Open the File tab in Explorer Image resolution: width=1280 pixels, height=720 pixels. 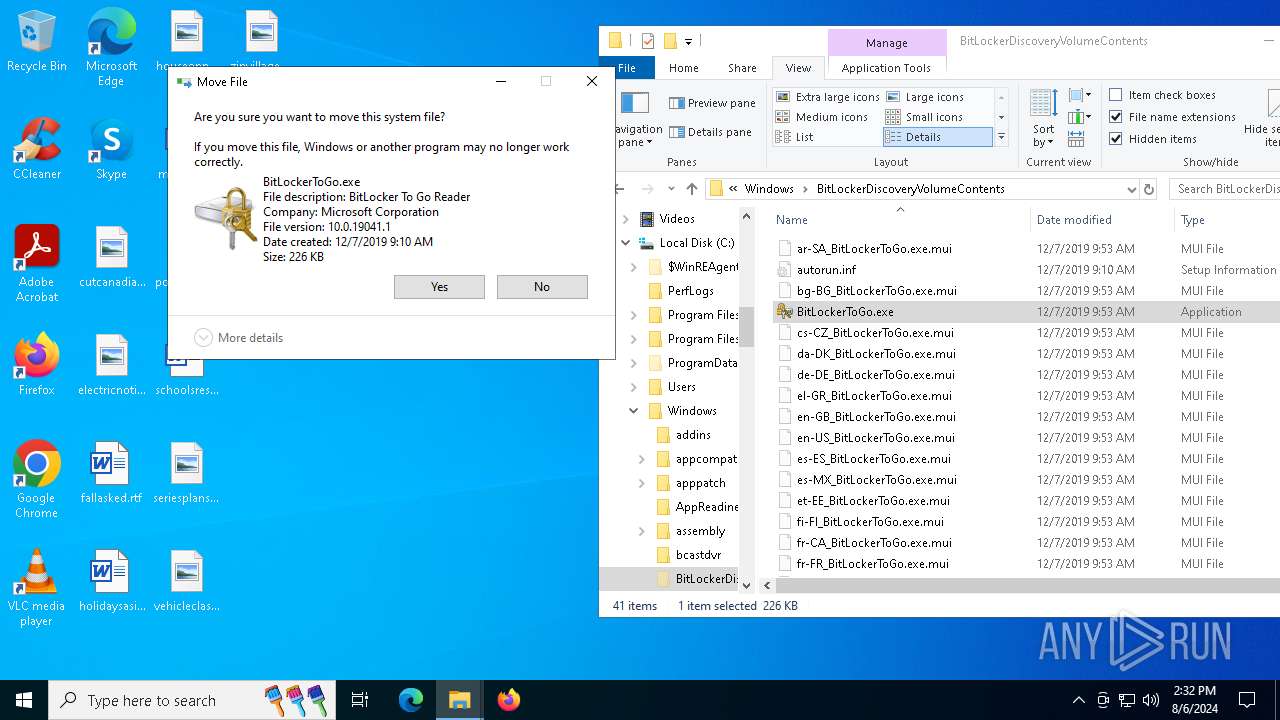point(627,68)
